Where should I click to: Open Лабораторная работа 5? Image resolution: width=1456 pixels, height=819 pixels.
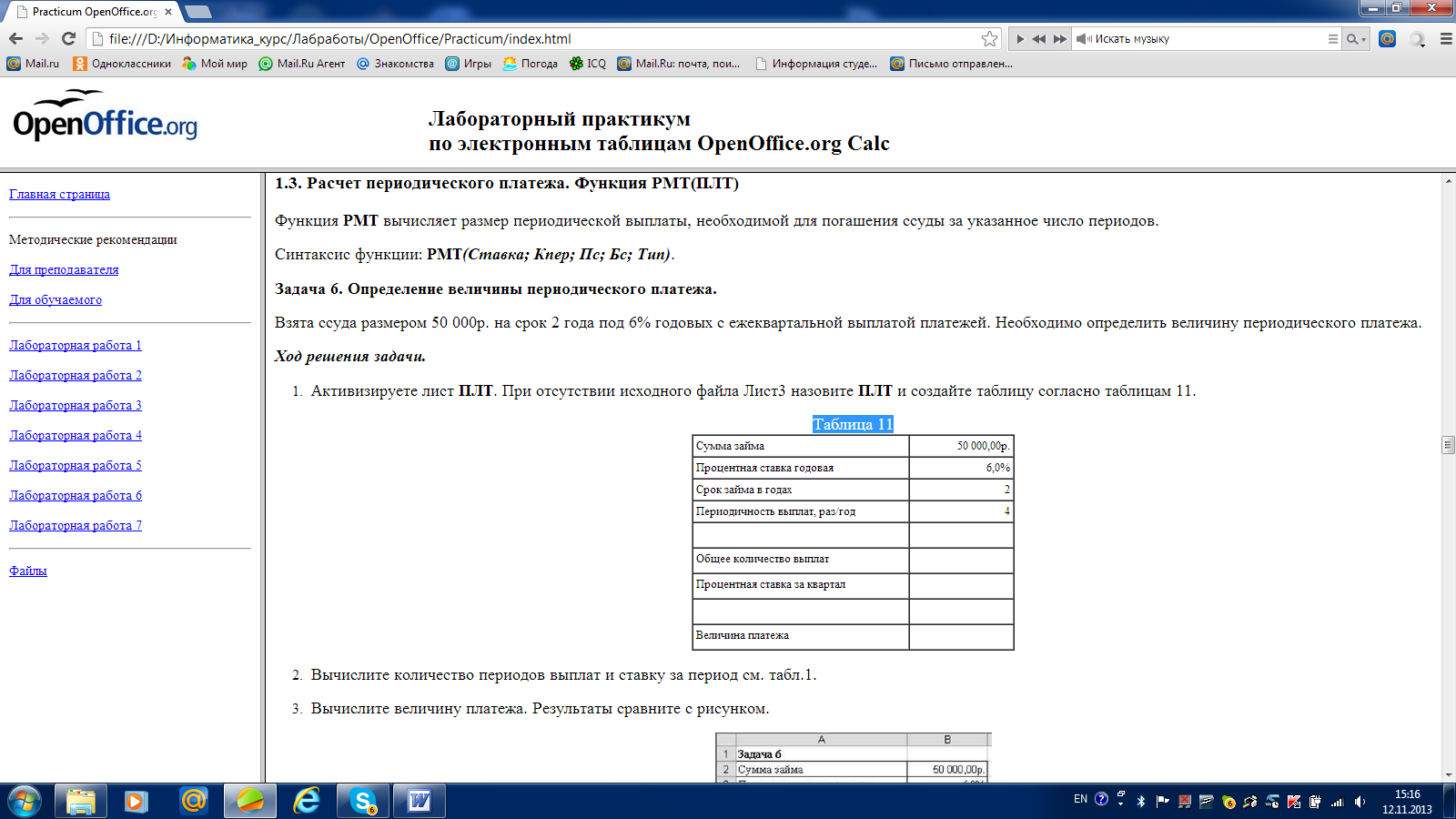pos(76,465)
